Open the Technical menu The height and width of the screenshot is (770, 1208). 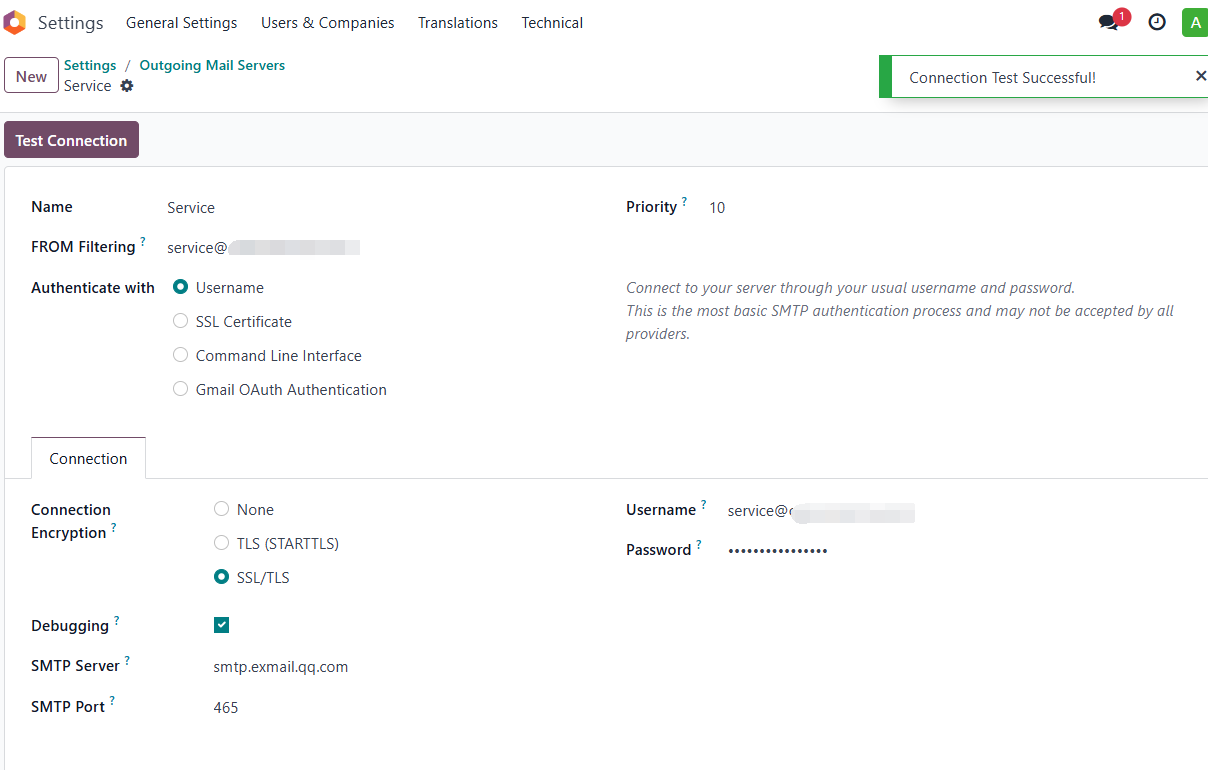552,22
